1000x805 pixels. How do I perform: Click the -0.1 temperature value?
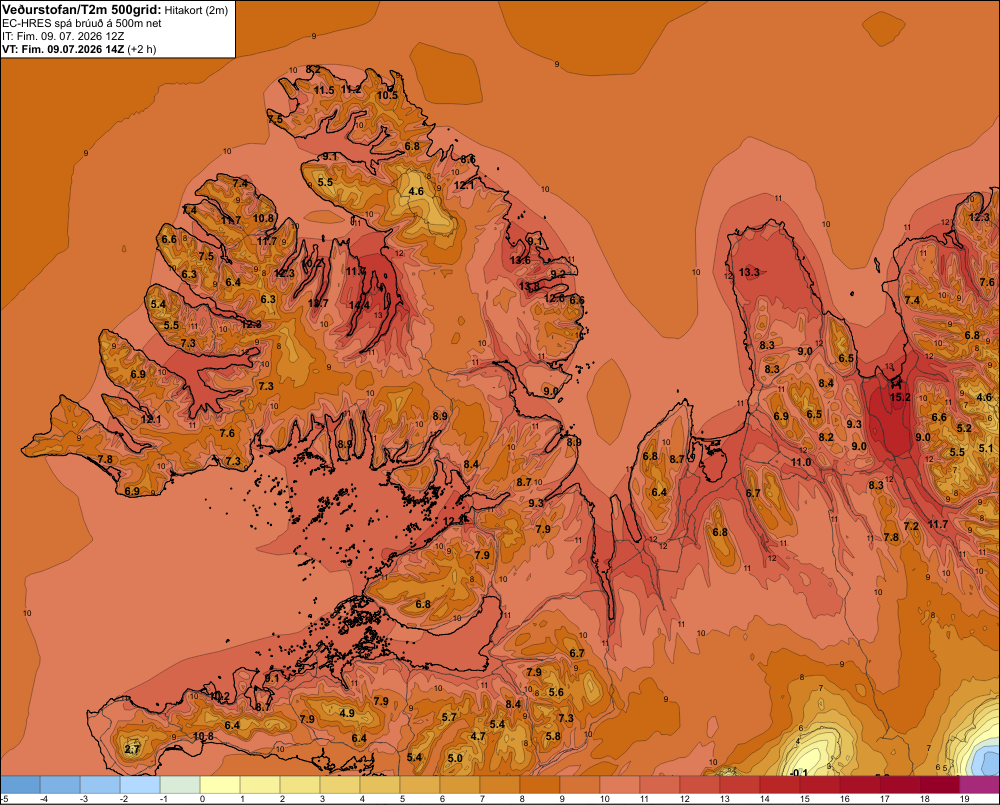coord(798,773)
